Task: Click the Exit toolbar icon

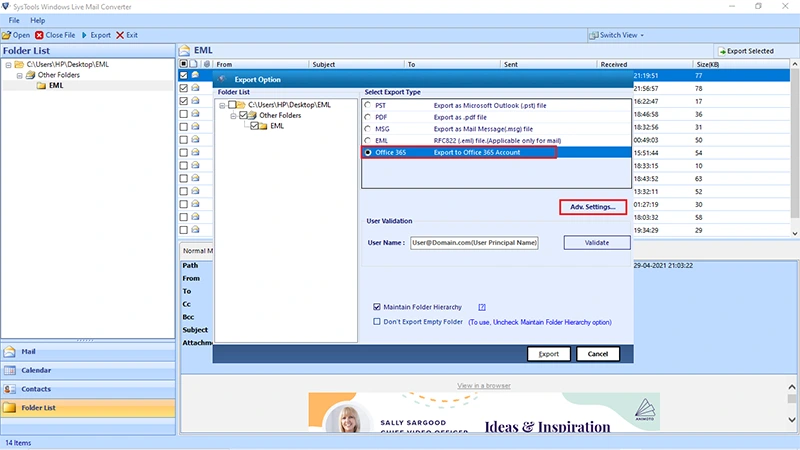Action: [120, 35]
